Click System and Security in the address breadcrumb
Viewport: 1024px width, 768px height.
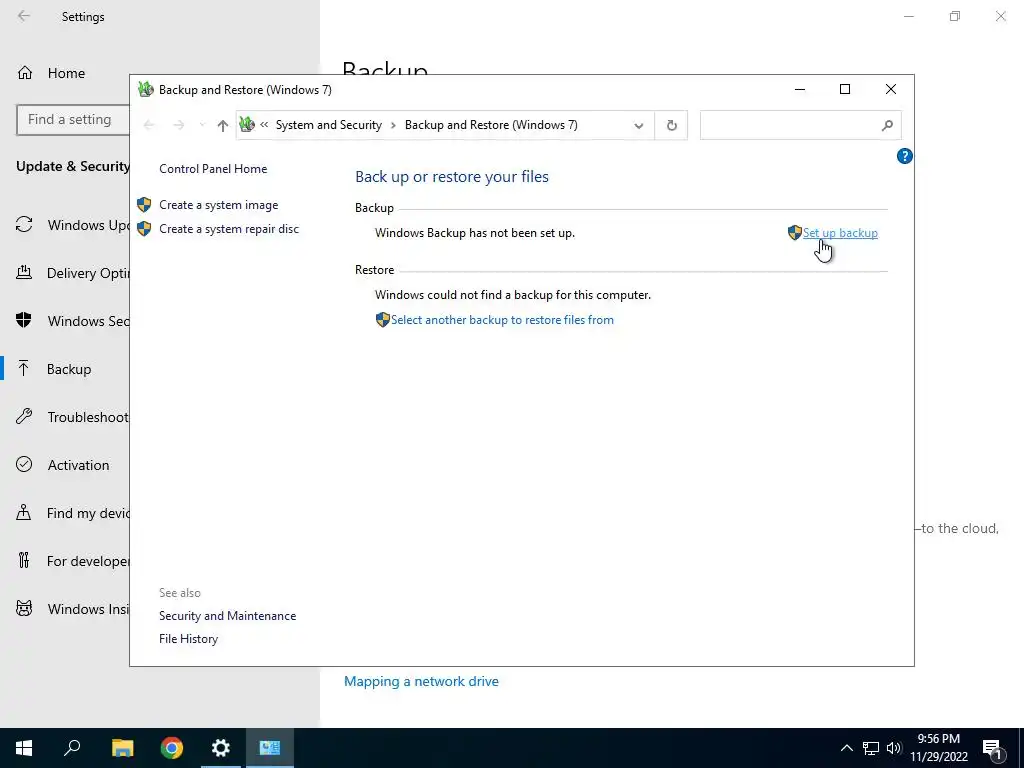click(x=328, y=125)
